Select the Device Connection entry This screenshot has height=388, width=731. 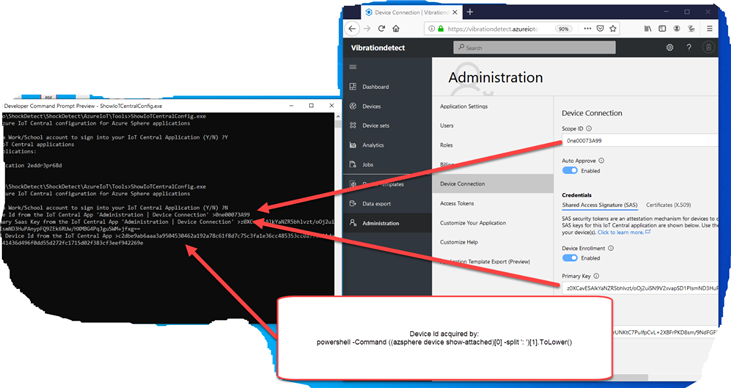click(493, 184)
